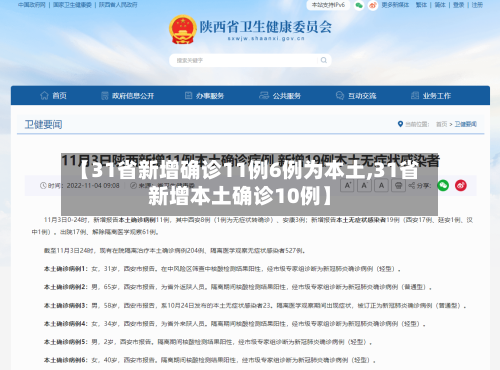The height and width of the screenshot is (370, 500).
Task: Open 业务工作 menu item
Action: (437, 96)
